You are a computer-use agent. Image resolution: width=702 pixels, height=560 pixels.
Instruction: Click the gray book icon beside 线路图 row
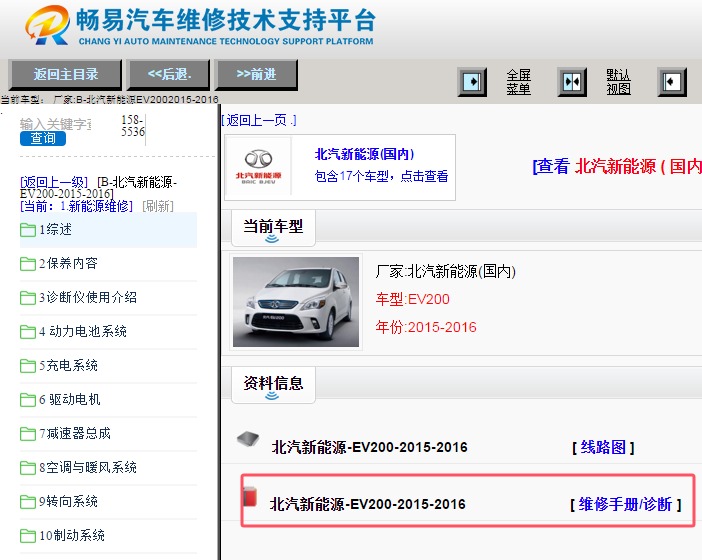248,439
